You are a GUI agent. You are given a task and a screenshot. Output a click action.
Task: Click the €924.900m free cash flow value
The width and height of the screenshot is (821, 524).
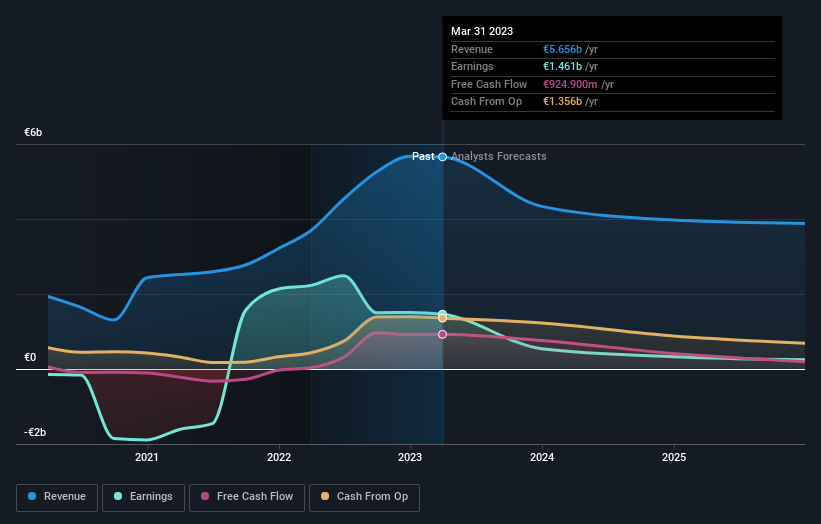click(x=570, y=84)
